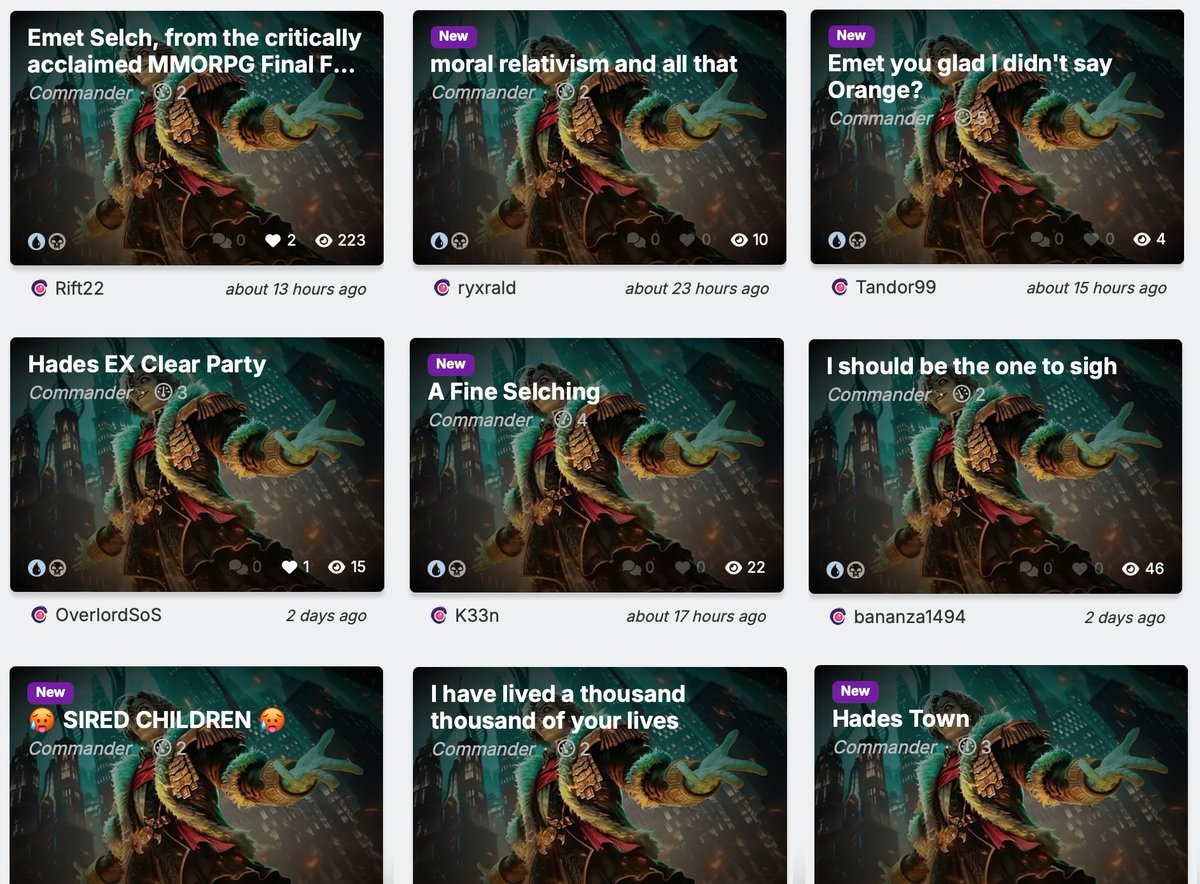
Task: Click artwork thumbnail of I should be the one to sigh
Action: click(996, 466)
